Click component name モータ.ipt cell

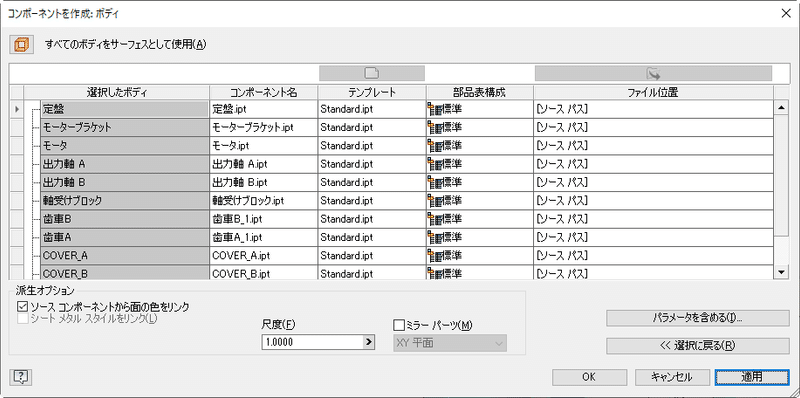(x=264, y=146)
